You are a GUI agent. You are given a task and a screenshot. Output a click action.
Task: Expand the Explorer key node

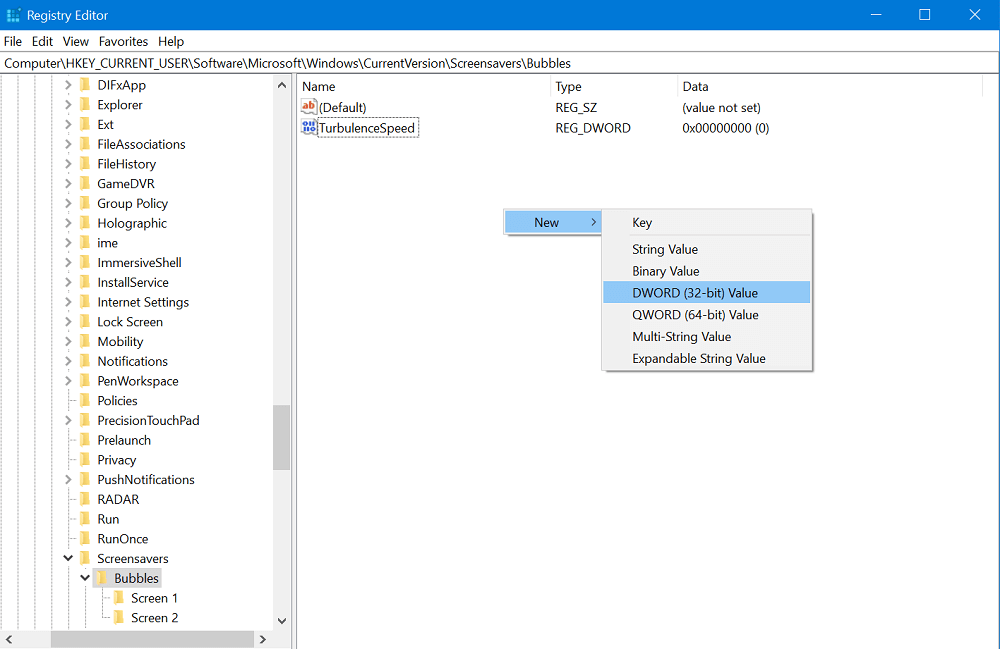pos(68,105)
